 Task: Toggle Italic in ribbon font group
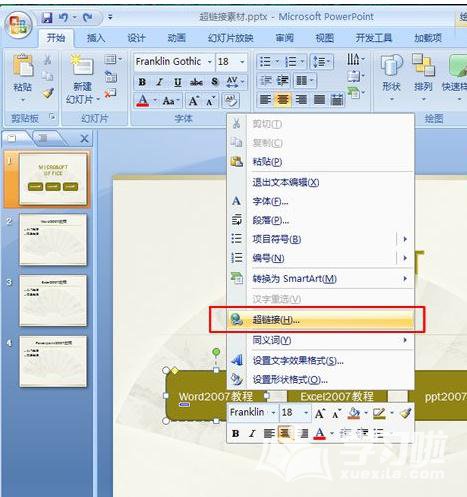coord(160,82)
